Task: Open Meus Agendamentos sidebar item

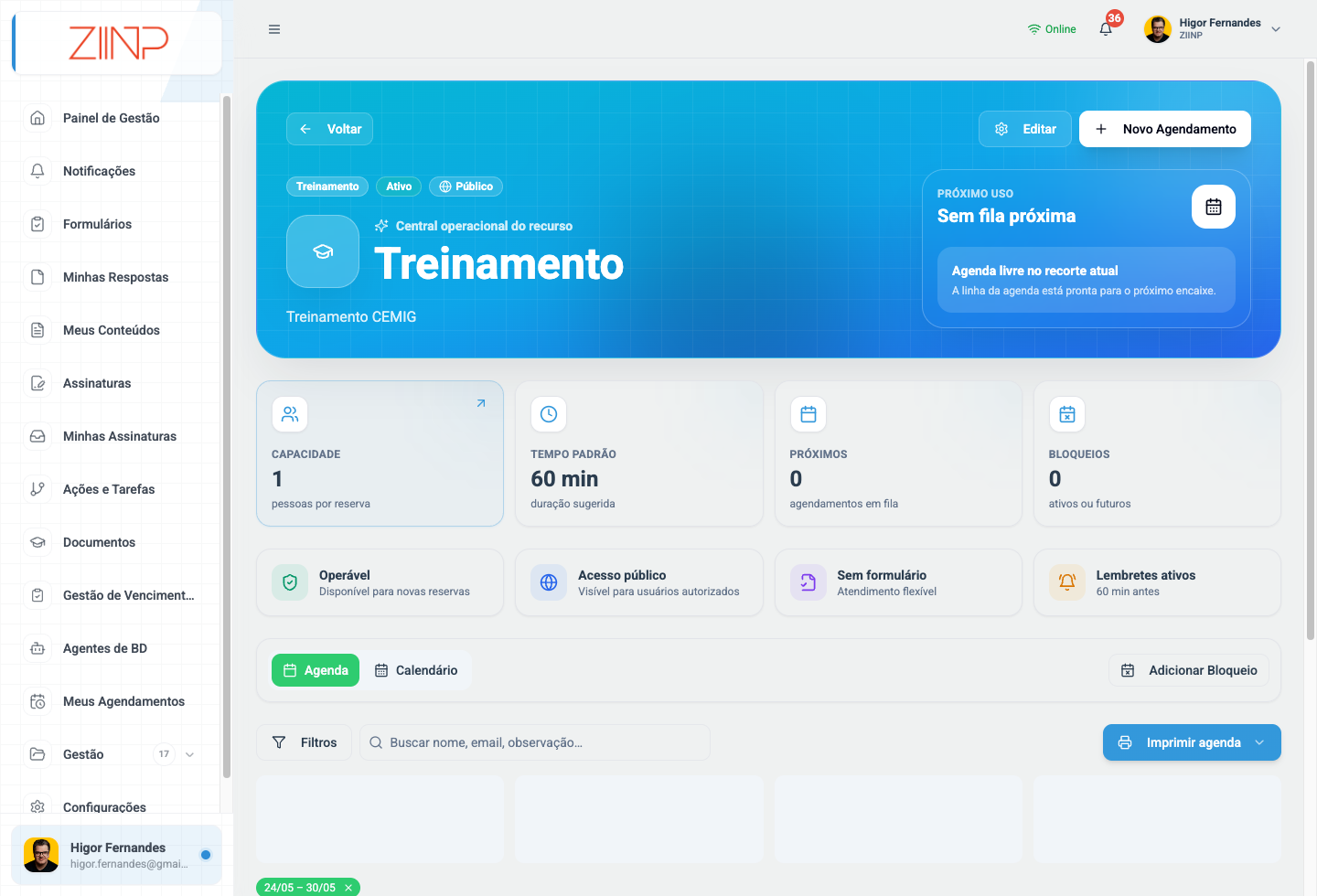Action: pyautogui.click(x=111, y=701)
